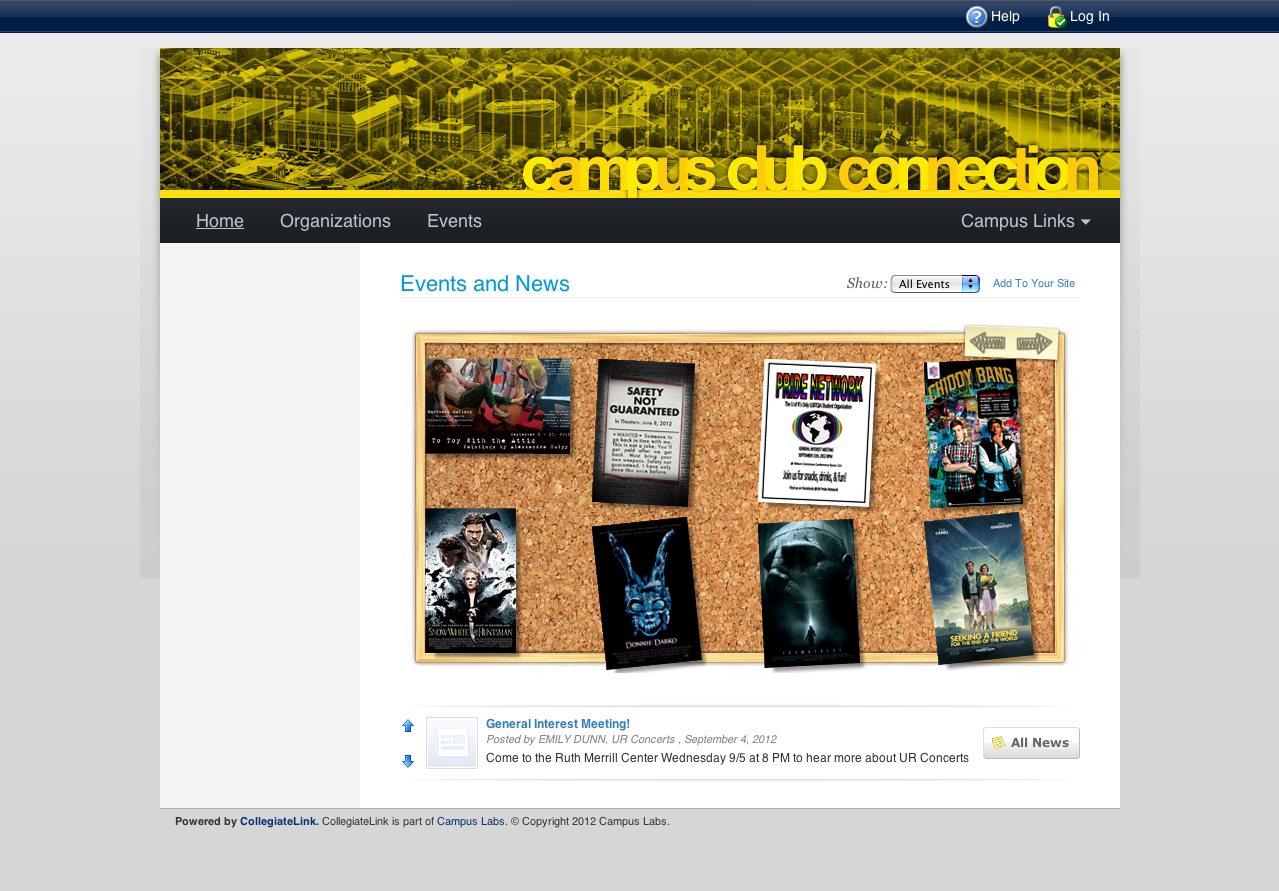Expand the Campus Links menu
1279x891 pixels.
1025,221
